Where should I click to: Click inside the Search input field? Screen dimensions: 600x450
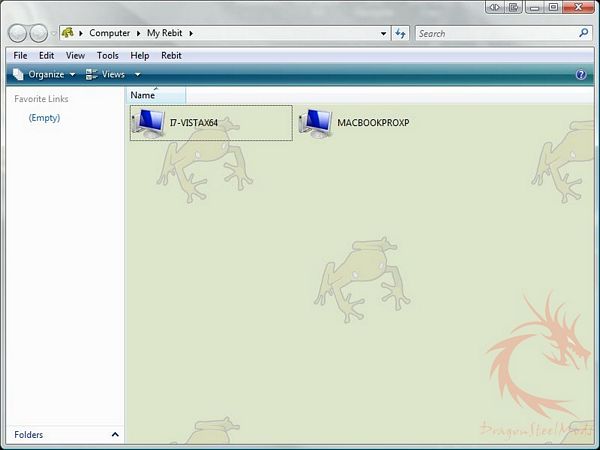pyautogui.click(x=495, y=33)
